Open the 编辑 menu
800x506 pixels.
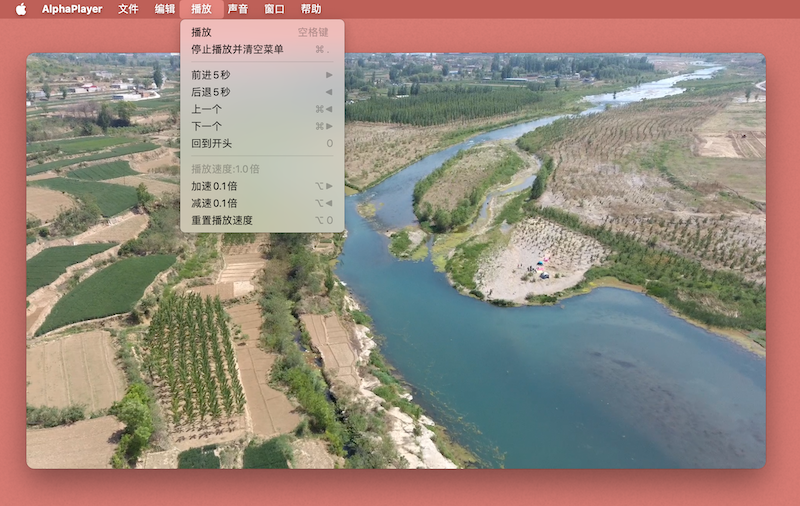(x=165, y=9)
